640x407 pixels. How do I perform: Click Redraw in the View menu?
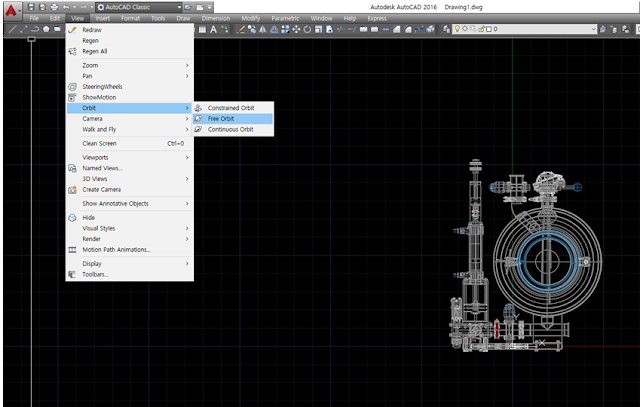[130, 30]
